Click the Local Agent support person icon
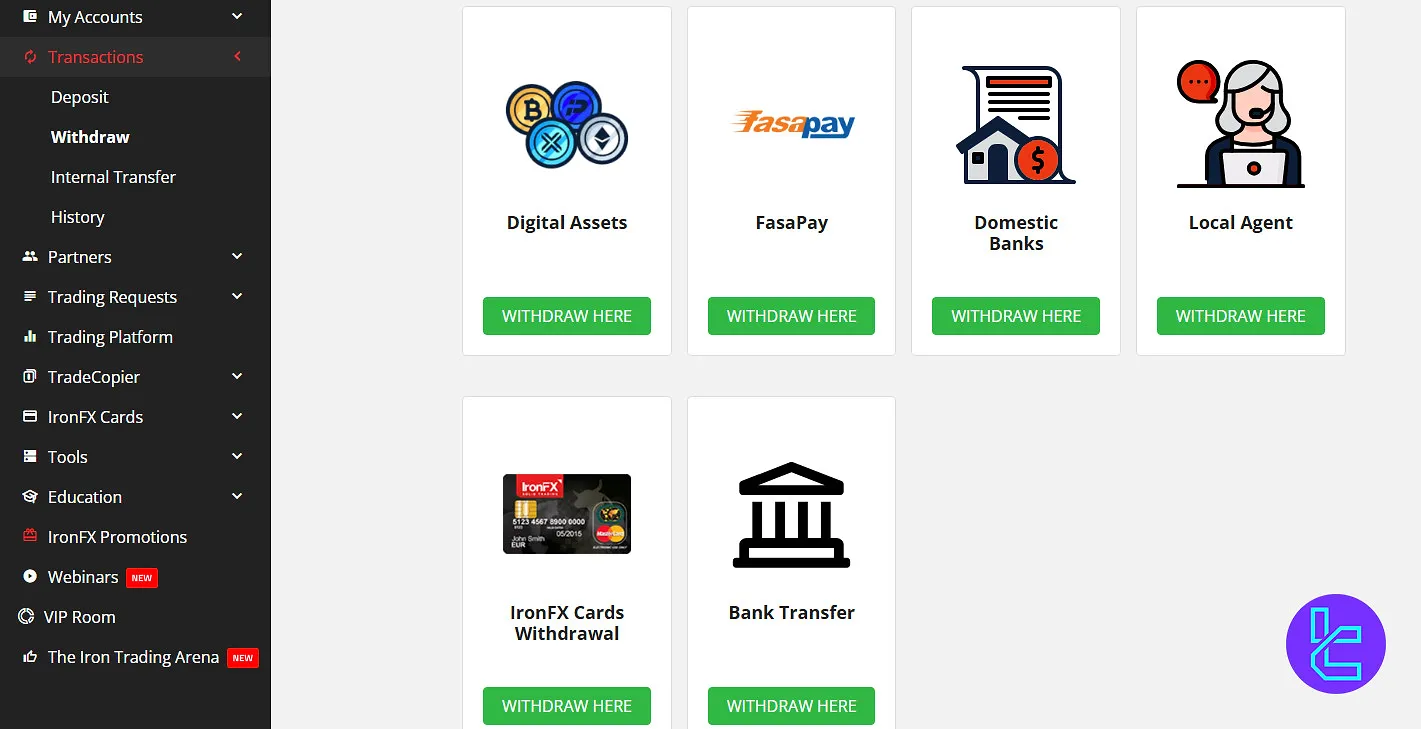Screen dimensions: 1421x729 pos(1240,124)
